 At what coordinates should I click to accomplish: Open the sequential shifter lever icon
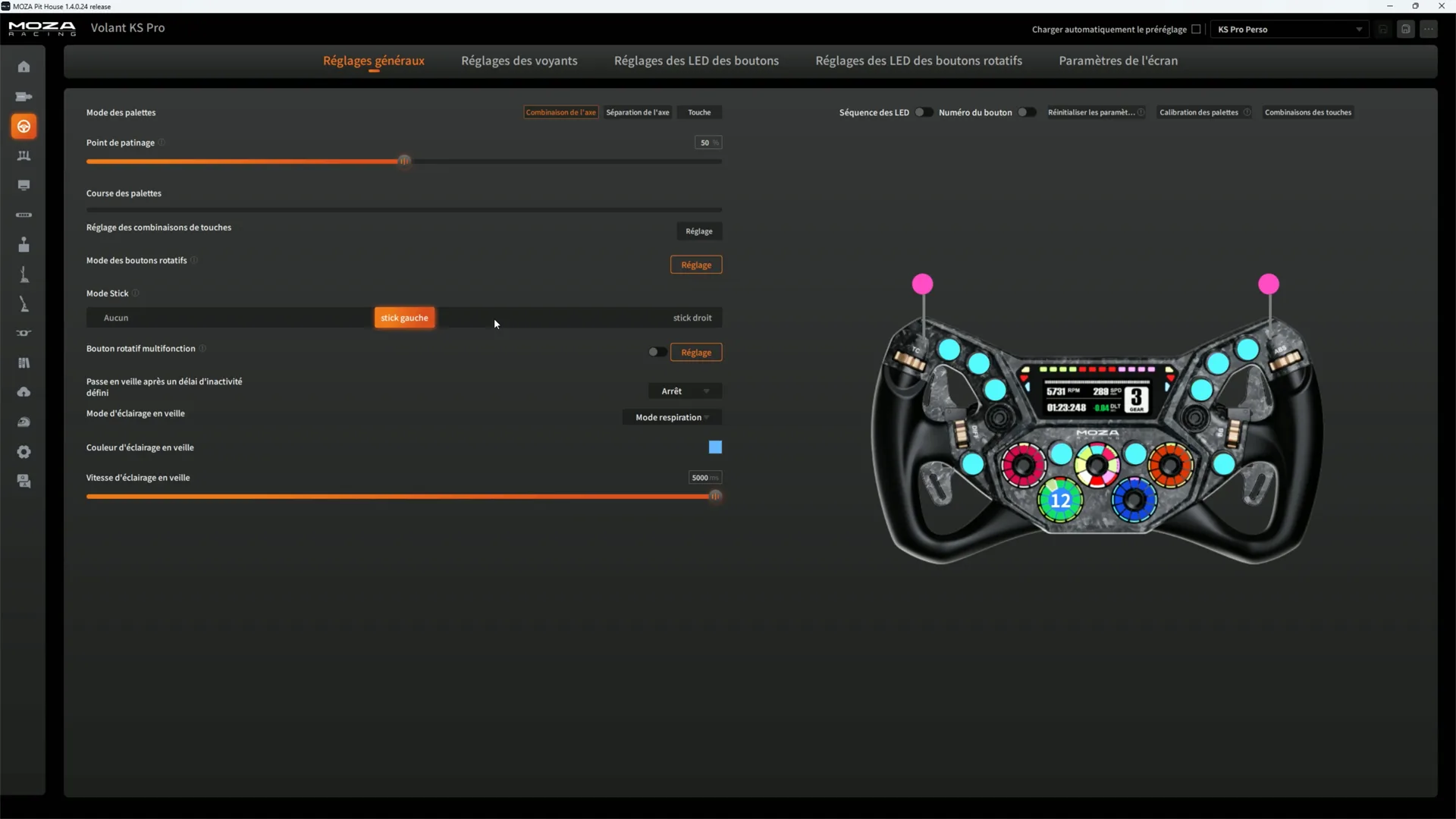(x=24, y=275)
